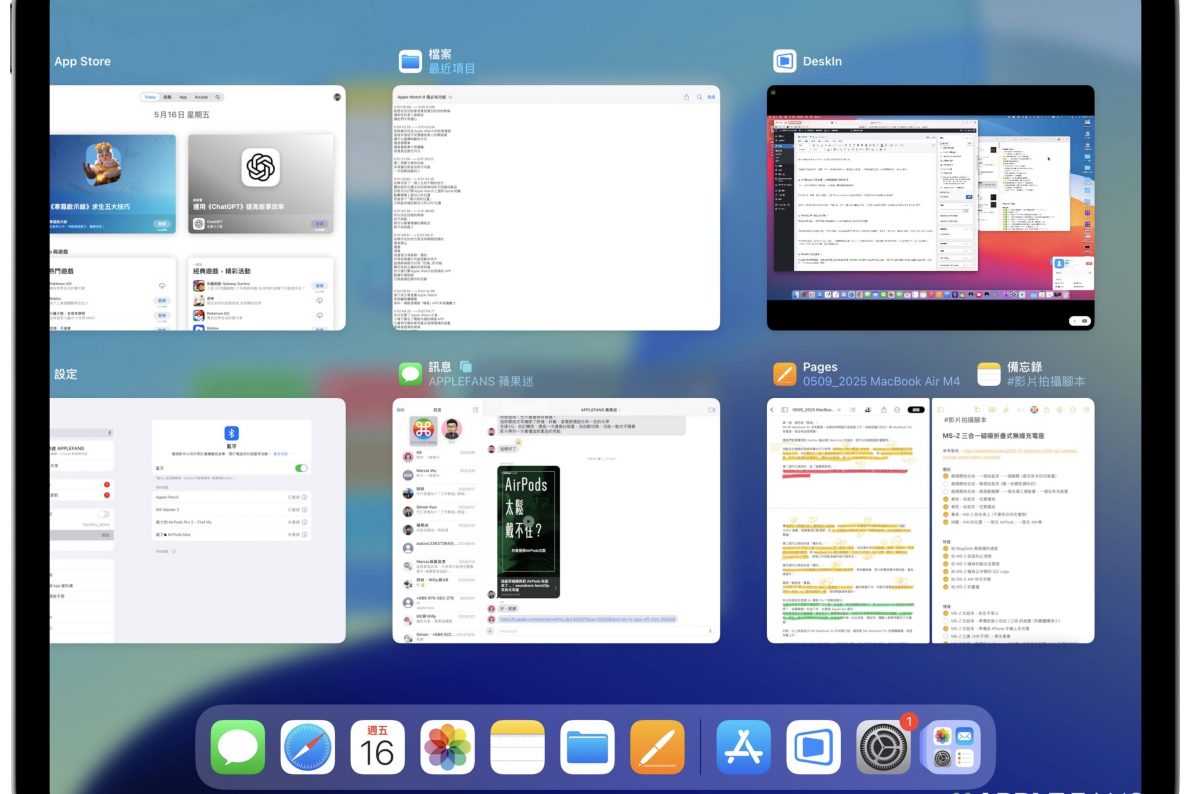Open the 檔案 recent items window card
Screen dimensions: 1191x794
[x=556, y=207]
